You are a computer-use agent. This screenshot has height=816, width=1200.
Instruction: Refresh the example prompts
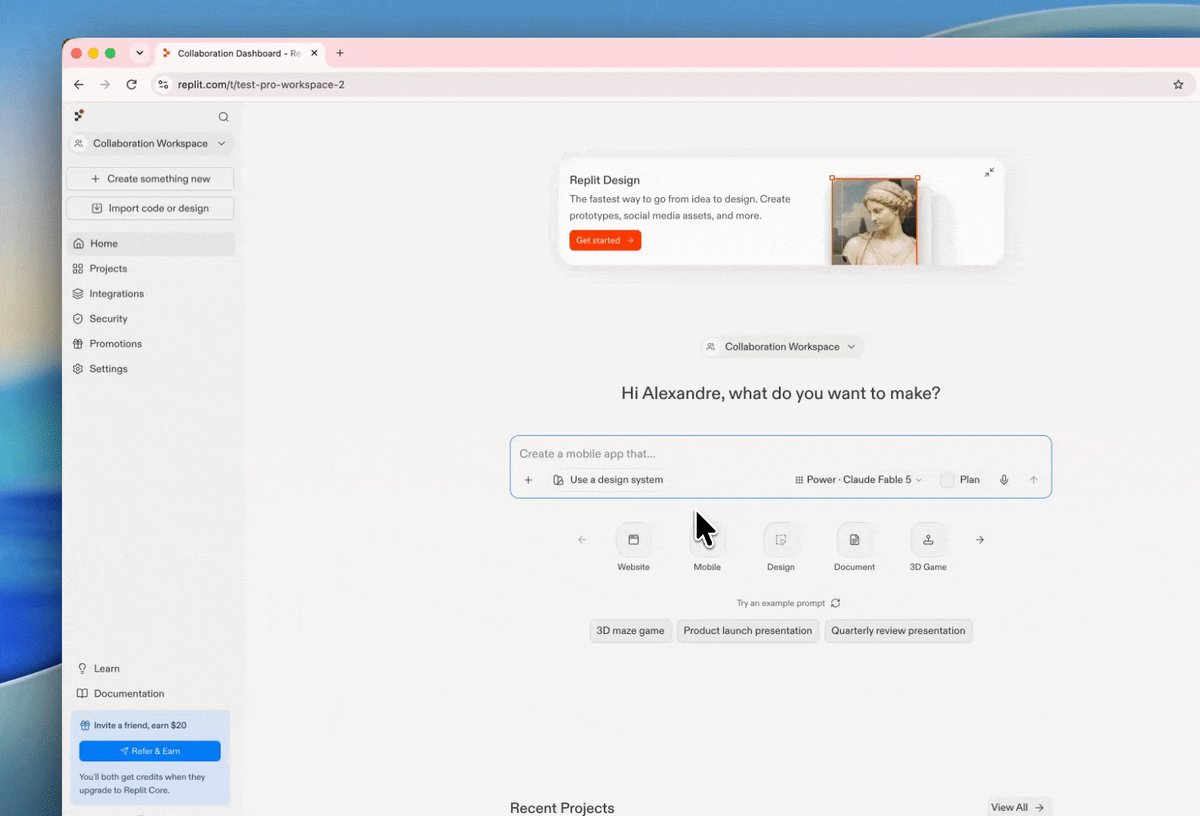pyautogui.click(x=835, y=603)
